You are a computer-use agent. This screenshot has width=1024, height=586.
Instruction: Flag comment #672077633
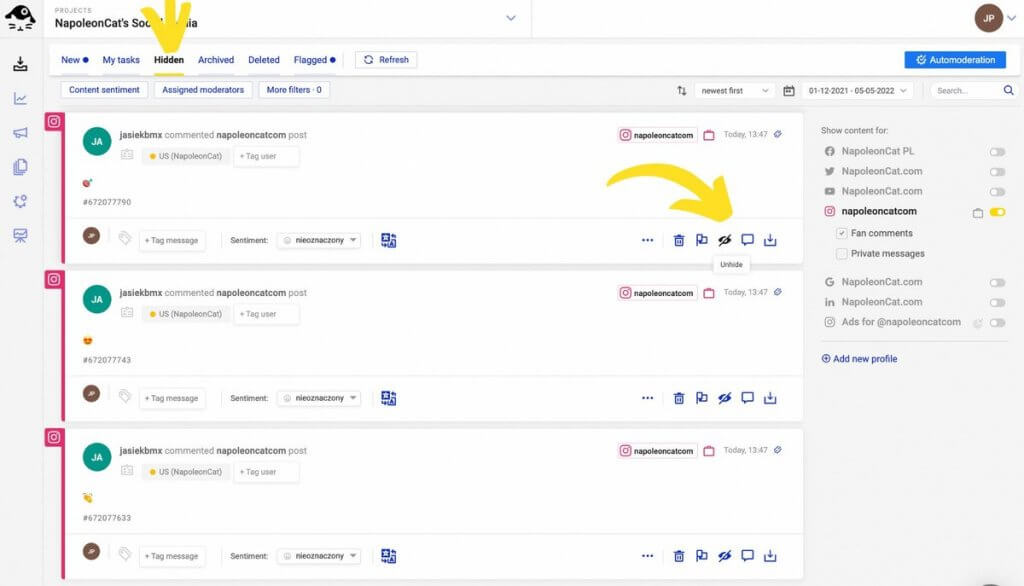point(701,557)
